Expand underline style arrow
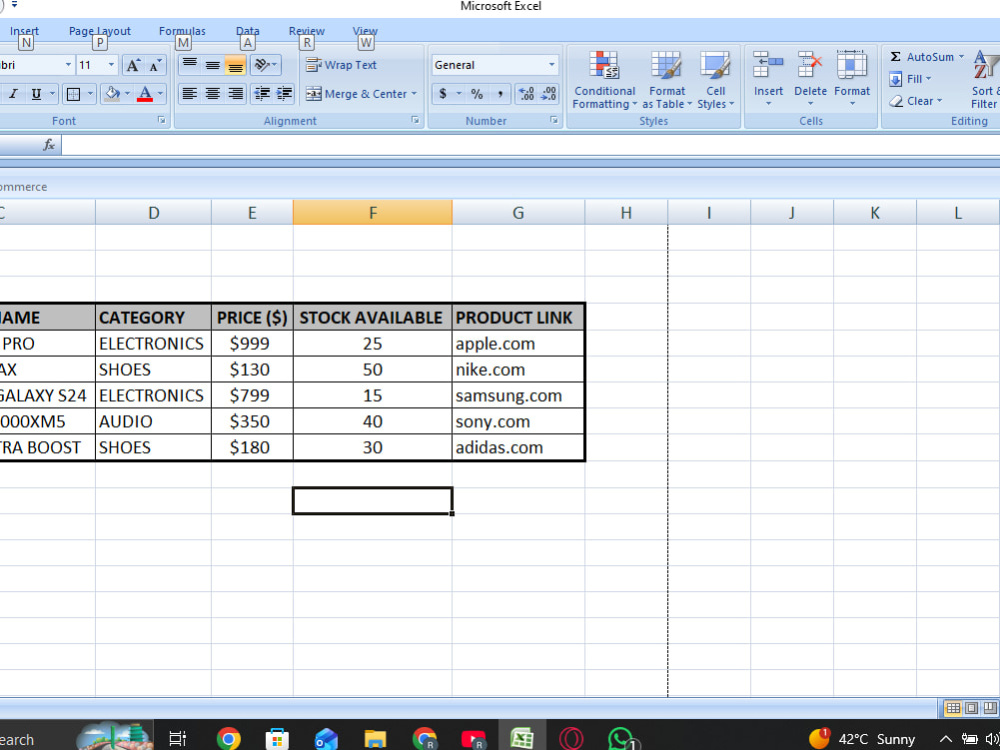This screenshot has height=750, width=1000. 52,94
